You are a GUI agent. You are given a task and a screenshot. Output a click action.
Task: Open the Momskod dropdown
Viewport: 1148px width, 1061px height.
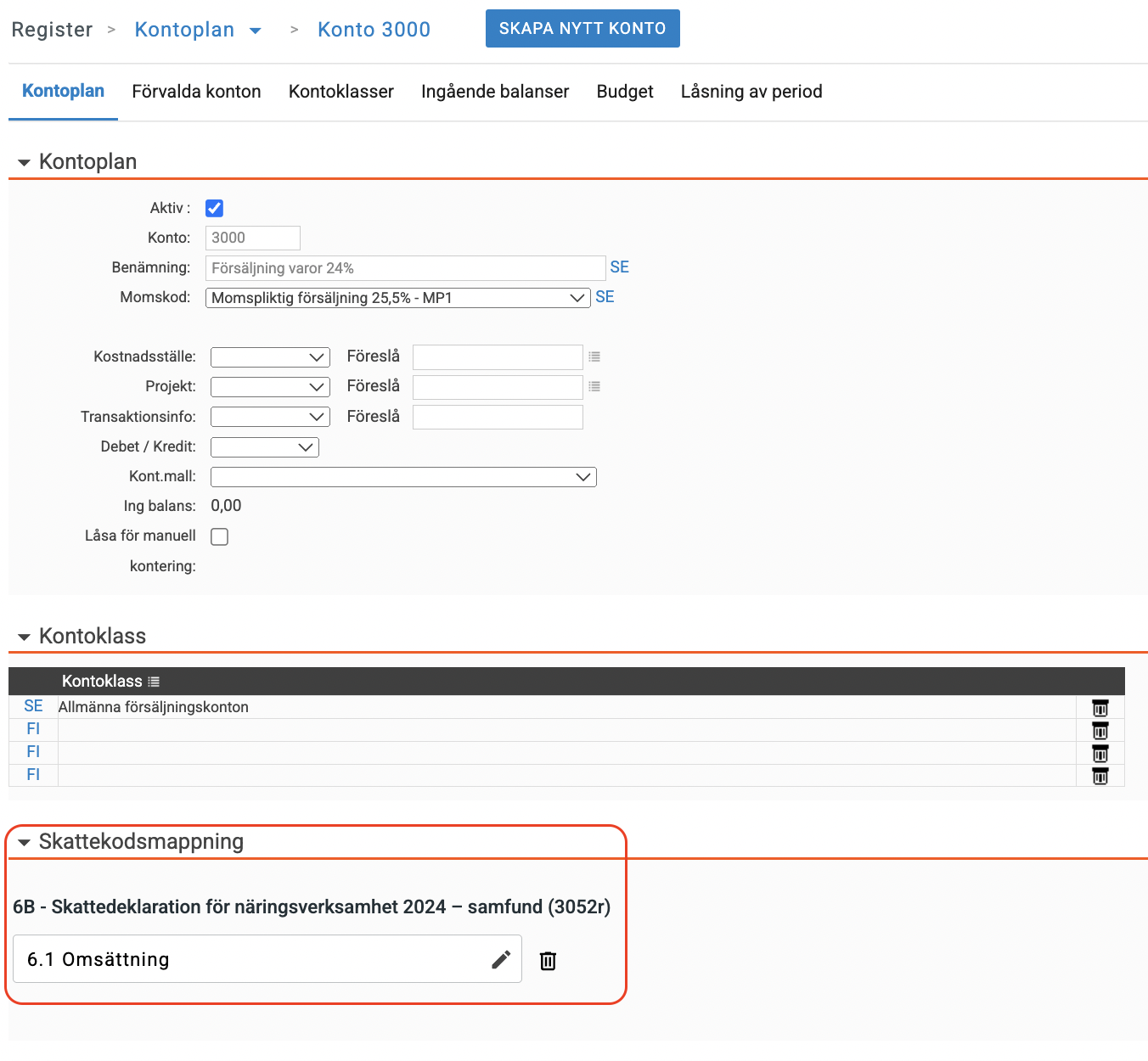tap(397, 298)
